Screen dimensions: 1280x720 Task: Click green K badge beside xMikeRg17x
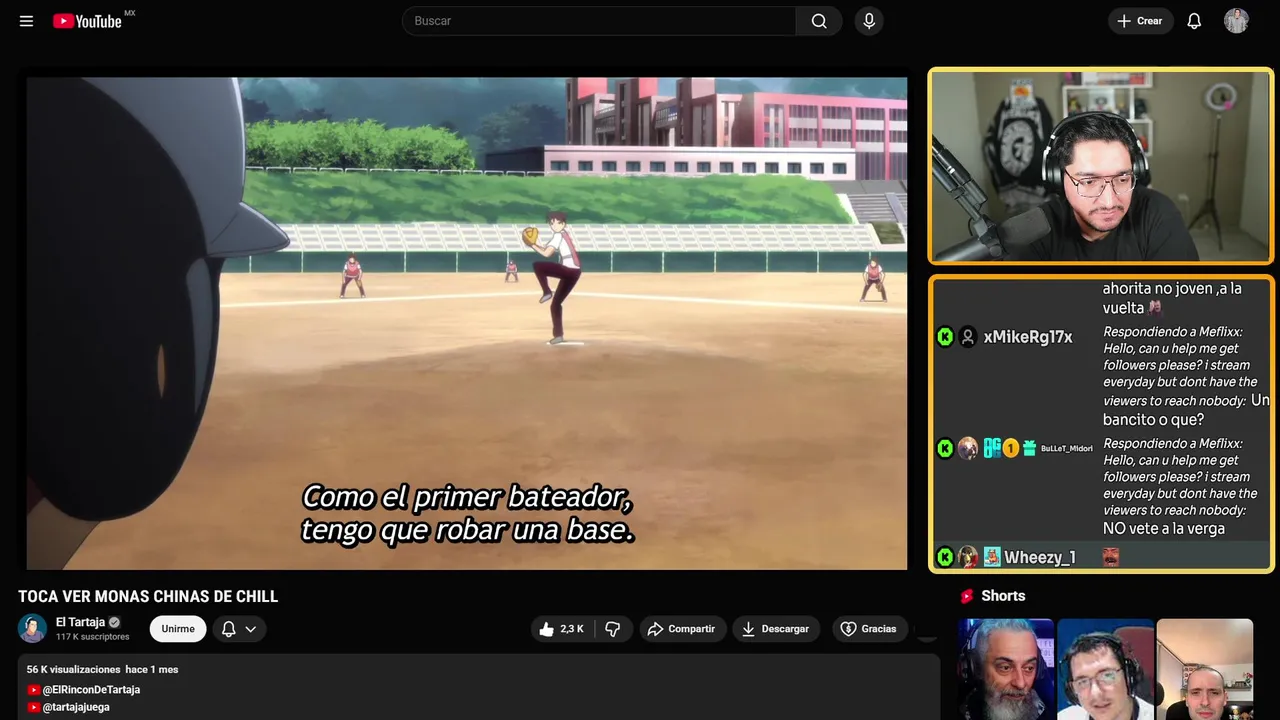point(945,337)
